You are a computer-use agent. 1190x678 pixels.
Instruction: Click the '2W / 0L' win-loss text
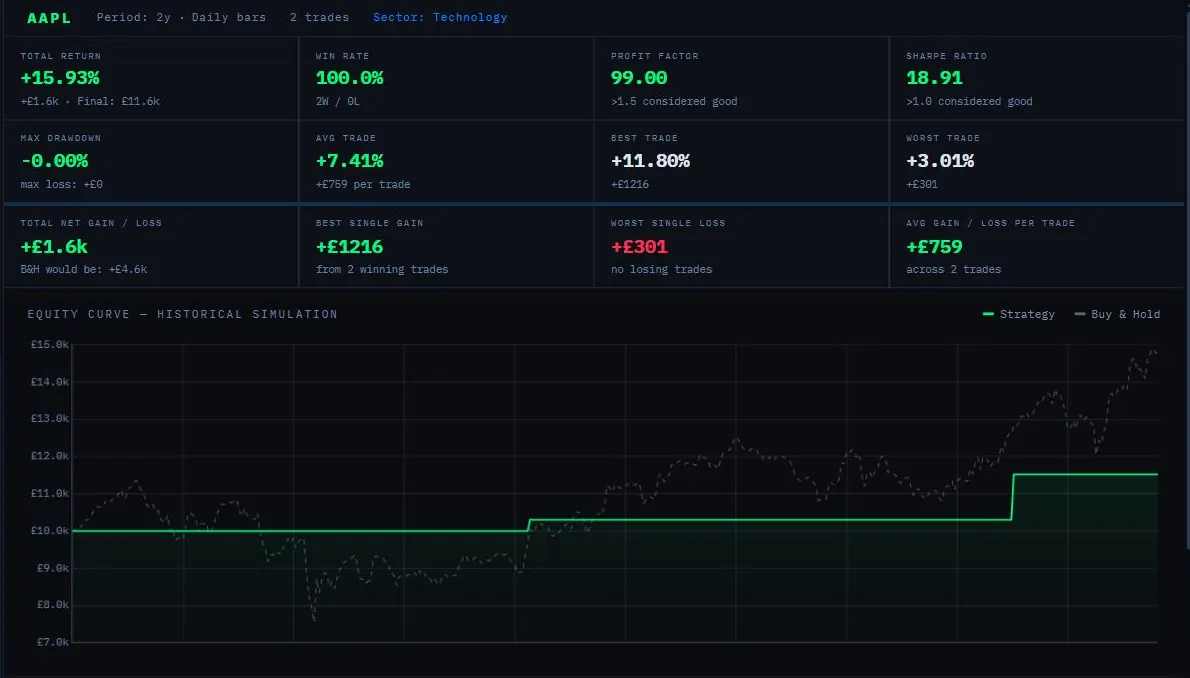338,101
